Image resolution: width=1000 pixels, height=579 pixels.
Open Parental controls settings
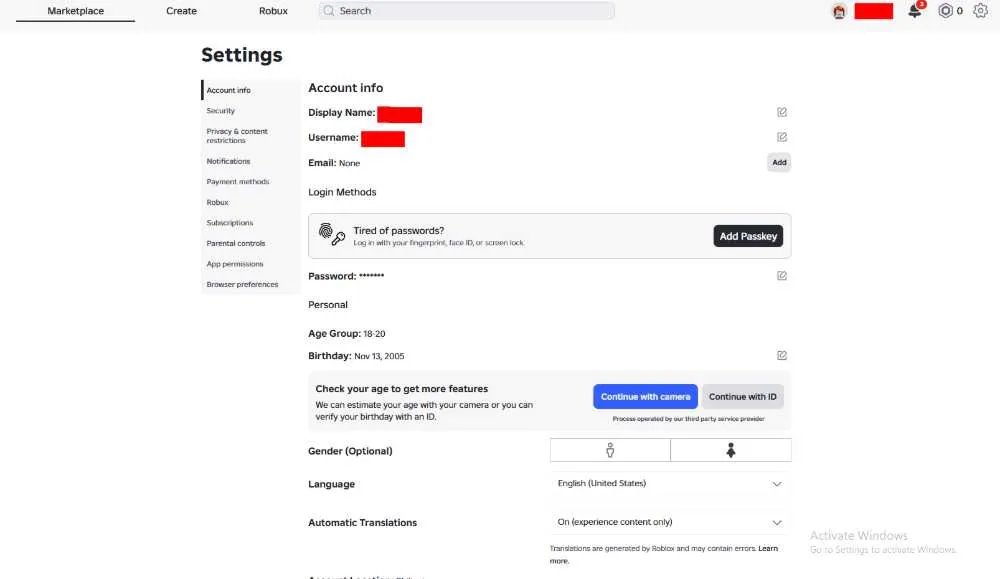(236, 244)
